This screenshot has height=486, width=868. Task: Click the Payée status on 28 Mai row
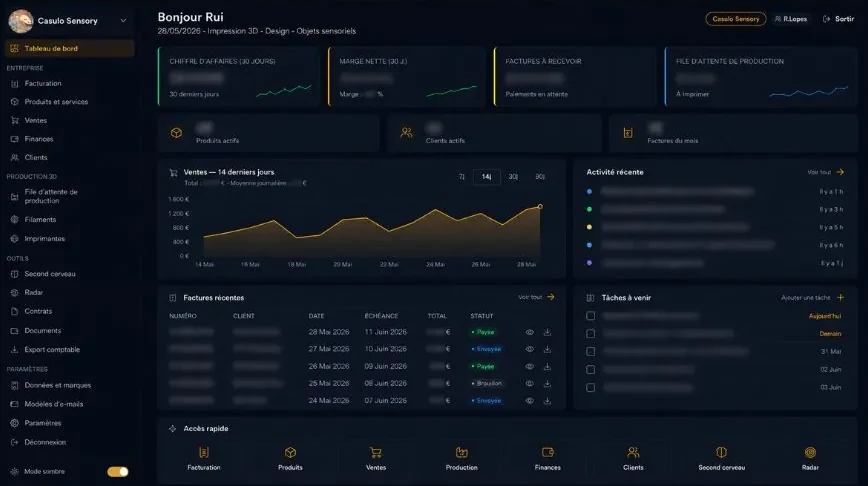[x=483, y=332]
